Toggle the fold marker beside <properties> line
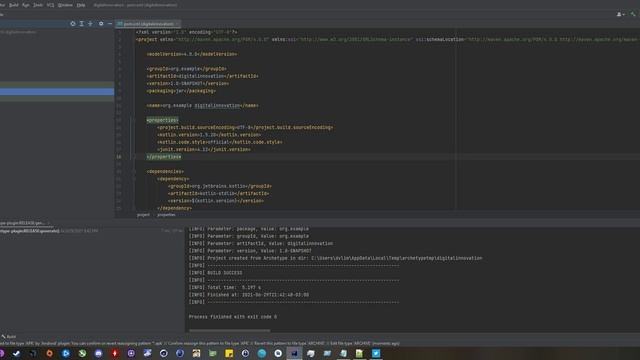This screenshot has height=360, width=640. point(133,120)
